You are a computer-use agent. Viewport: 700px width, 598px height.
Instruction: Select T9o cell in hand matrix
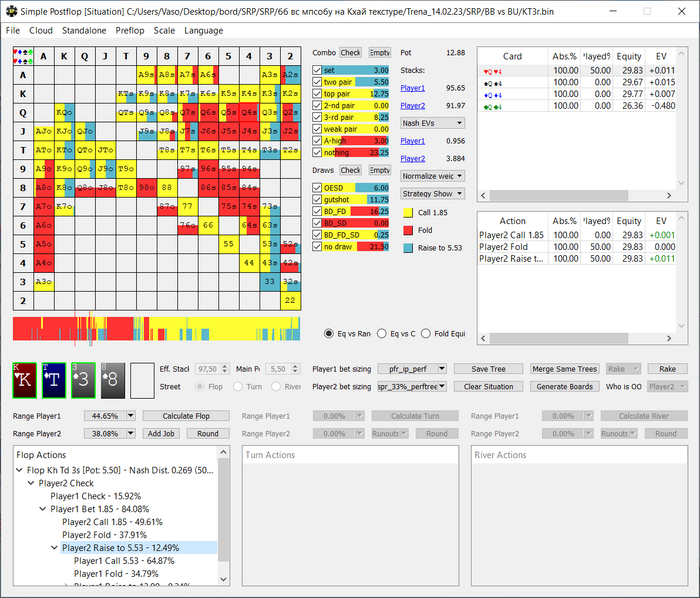click(126, 169)
